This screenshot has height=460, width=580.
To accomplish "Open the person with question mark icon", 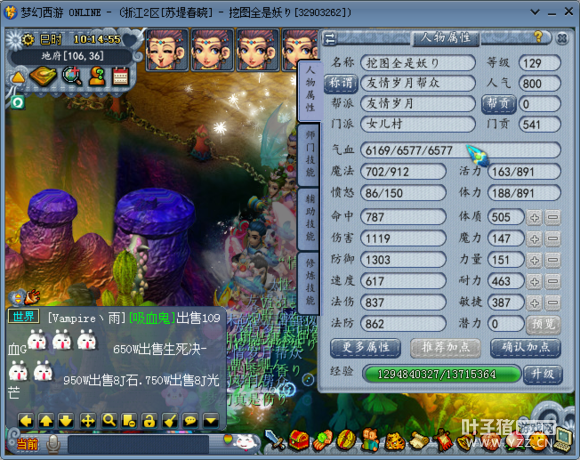I will pyautogui.click(x=97, y=76).
